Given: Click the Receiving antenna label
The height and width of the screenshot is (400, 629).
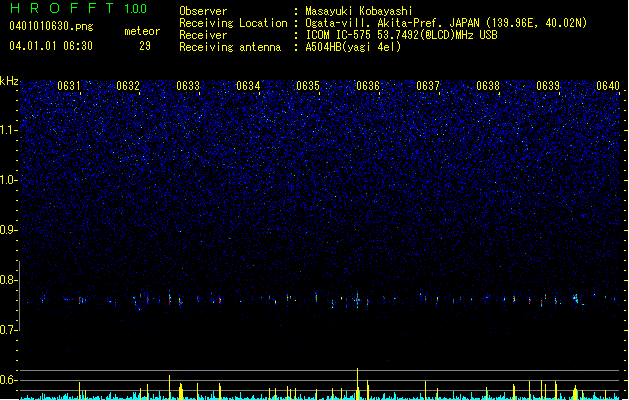Looking at the screenshot, I should point(230,47).
